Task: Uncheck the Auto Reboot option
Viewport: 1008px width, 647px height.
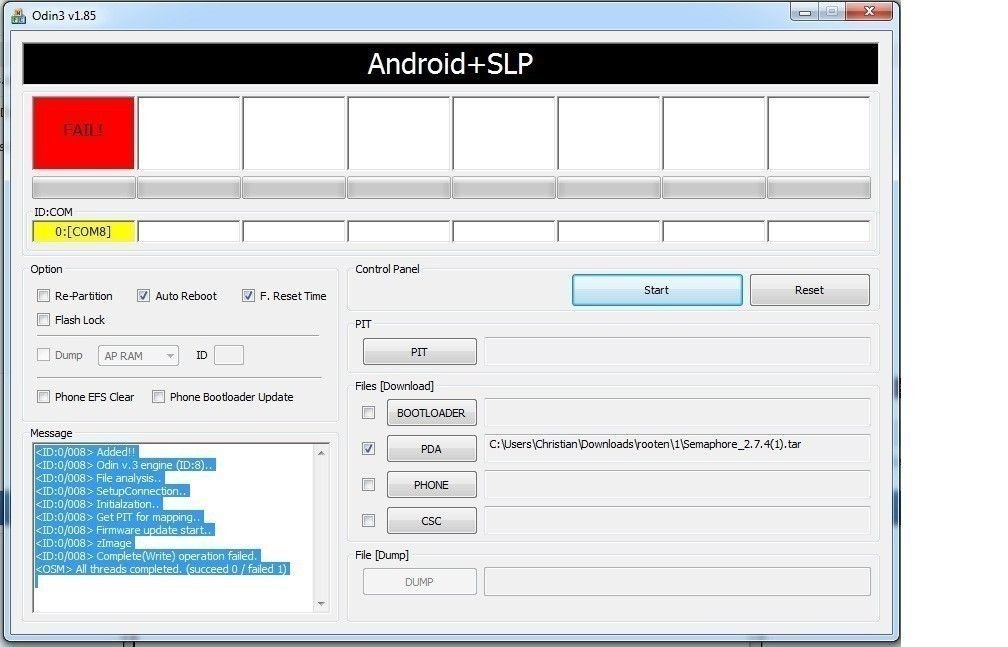Action: point(143,296)
